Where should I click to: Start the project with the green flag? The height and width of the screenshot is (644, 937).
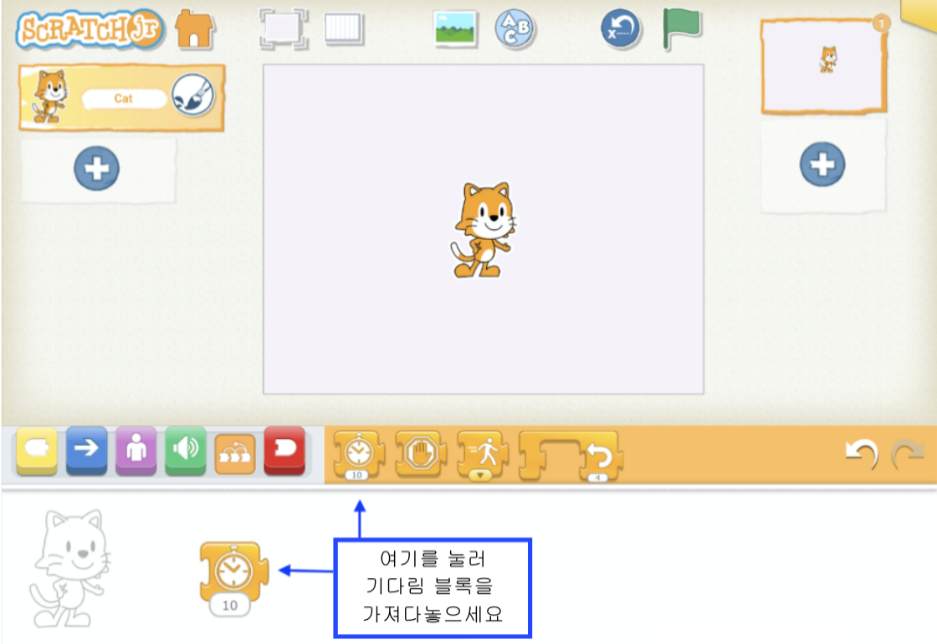(681, 29)
